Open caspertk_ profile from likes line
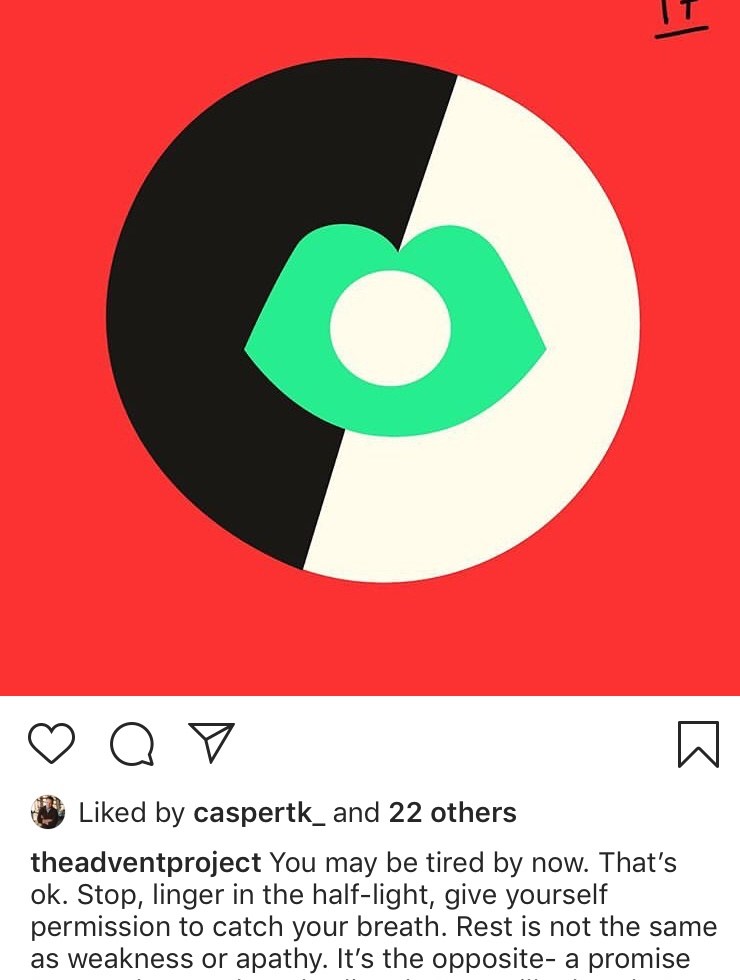Image resolution: width=740 pixels, height=980 pixels. click(x=259, y=812)
